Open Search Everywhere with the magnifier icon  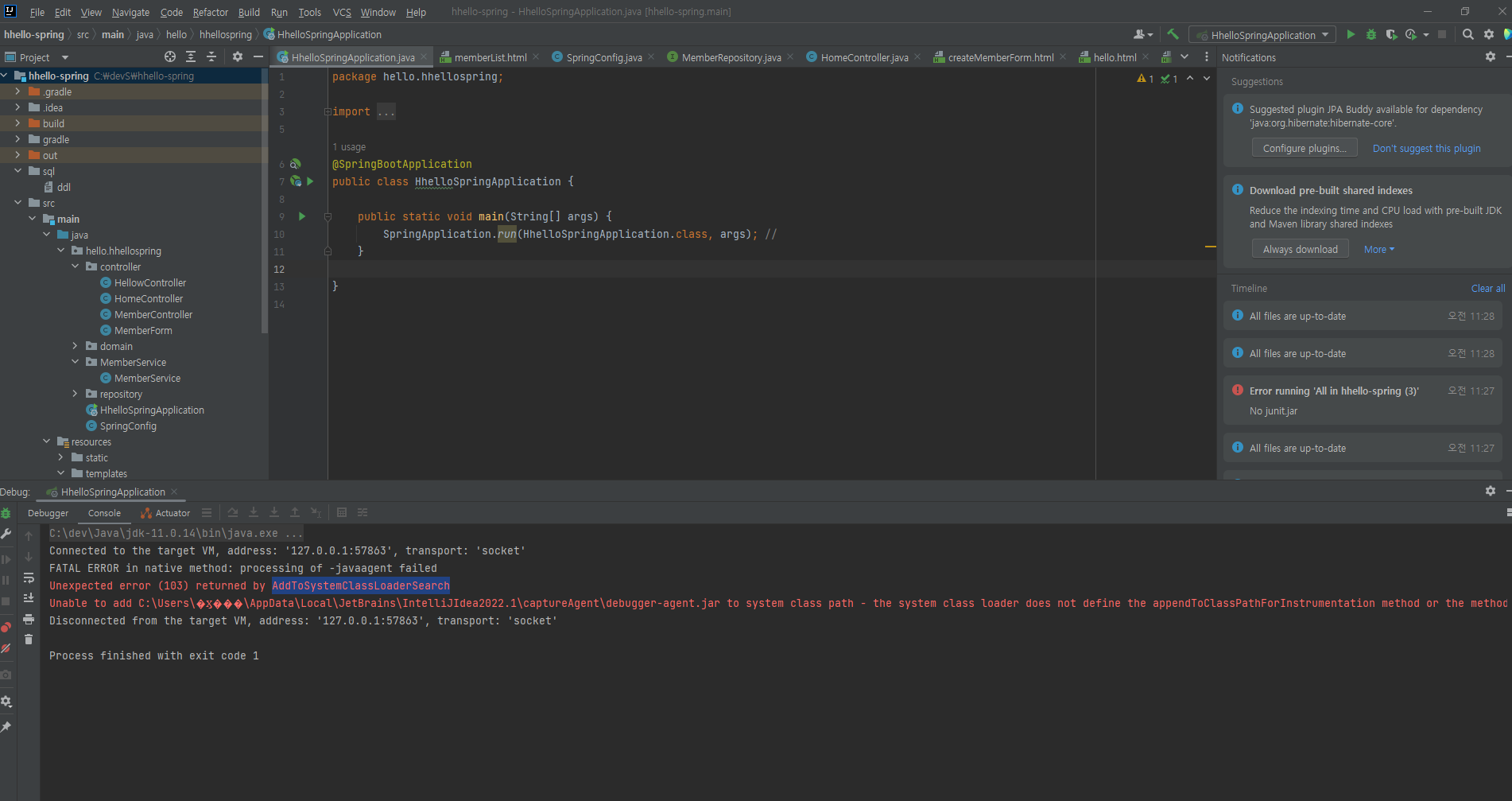coord(1468,34)
